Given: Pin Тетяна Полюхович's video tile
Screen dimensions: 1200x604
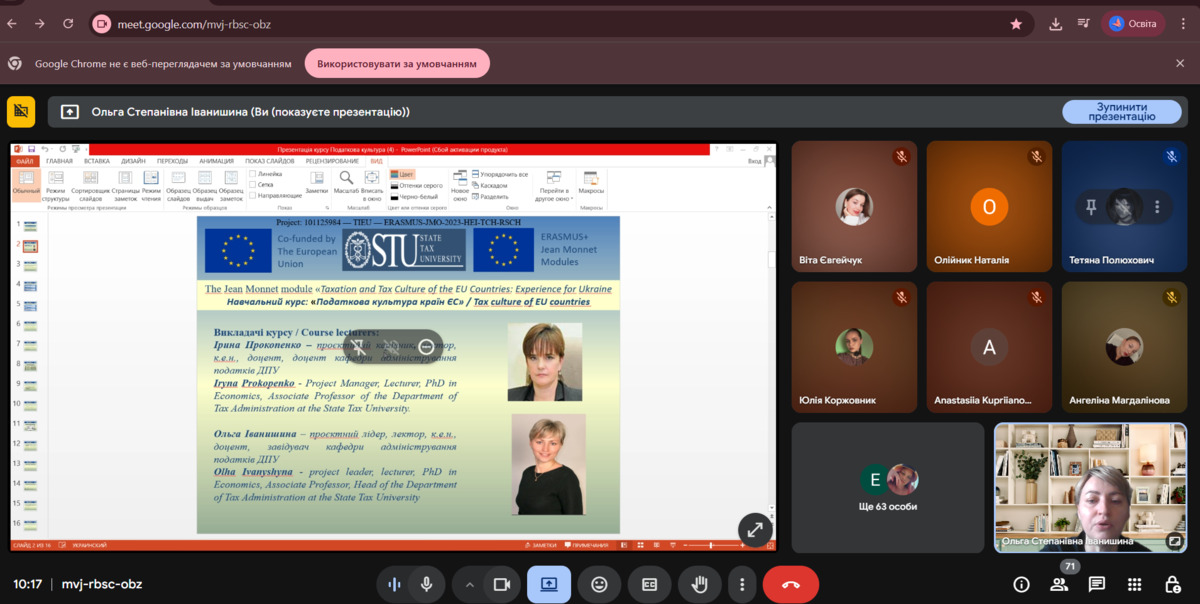Looking at the screenshot, I should tap(1092, 207).
